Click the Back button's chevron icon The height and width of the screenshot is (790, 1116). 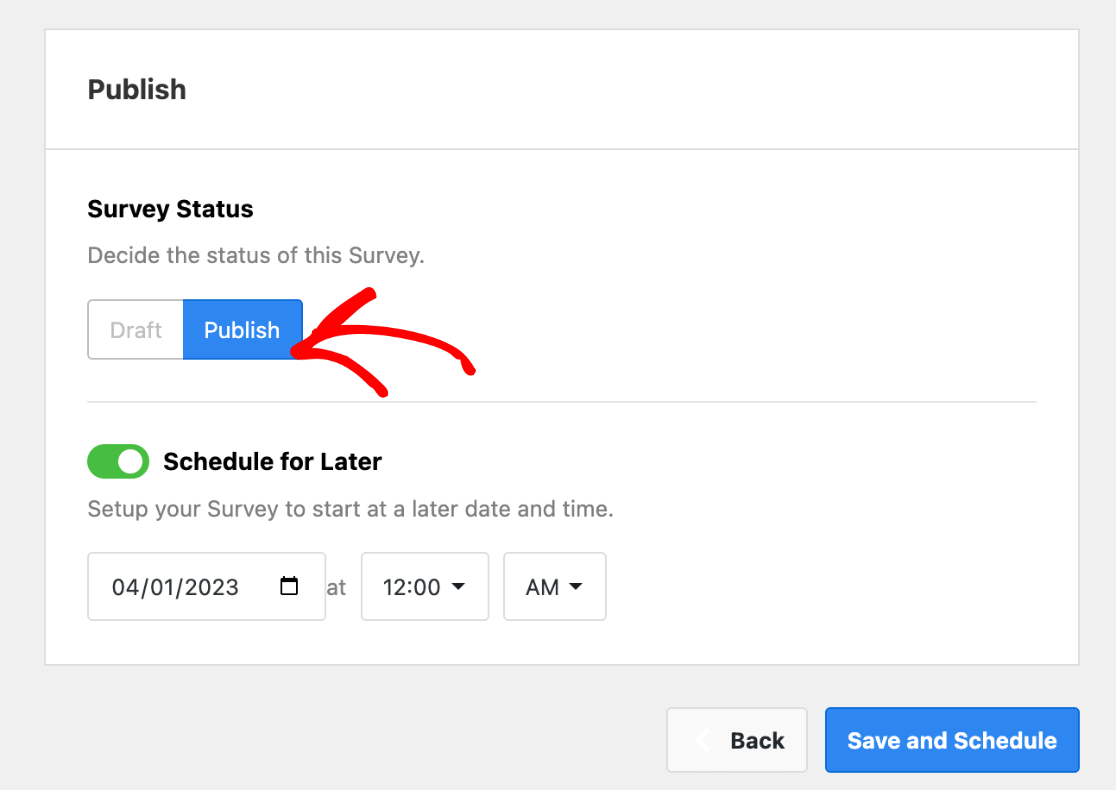(703, 741)
